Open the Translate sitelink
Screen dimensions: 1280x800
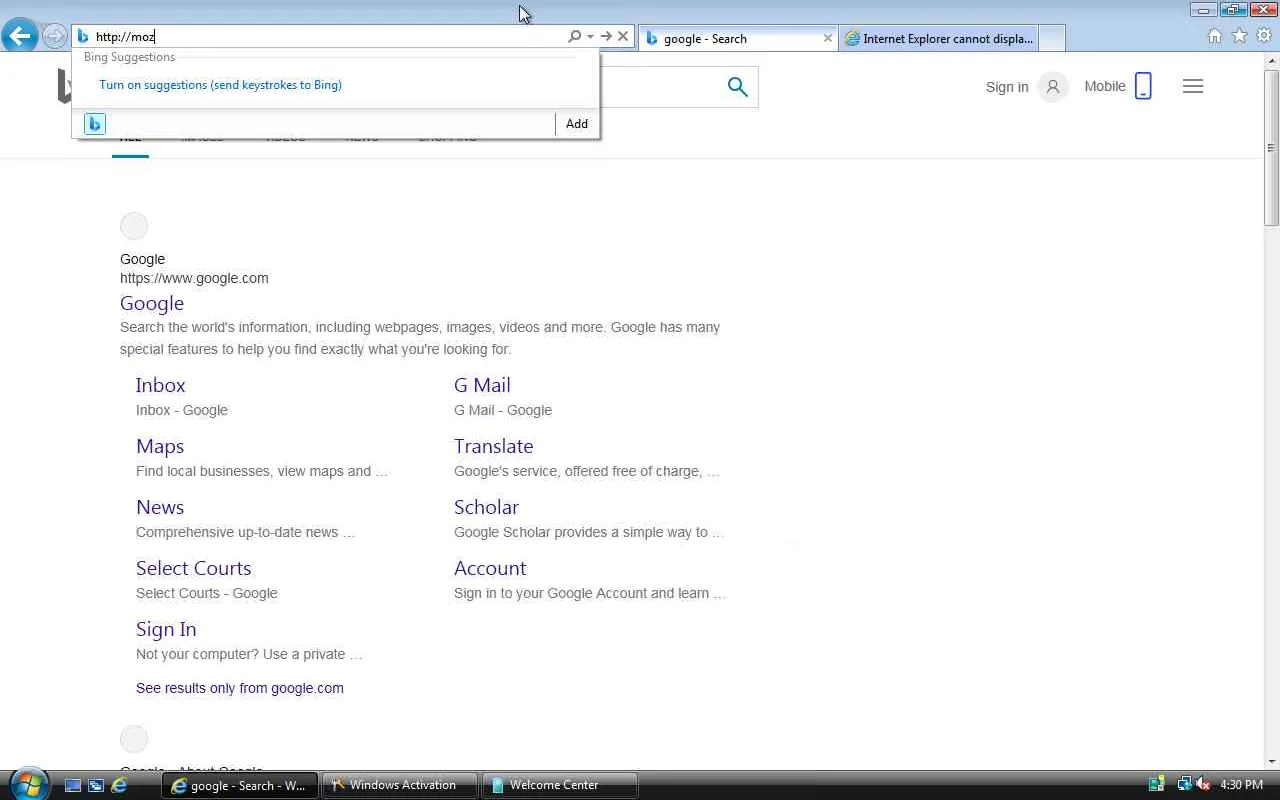tap(494, 446)
